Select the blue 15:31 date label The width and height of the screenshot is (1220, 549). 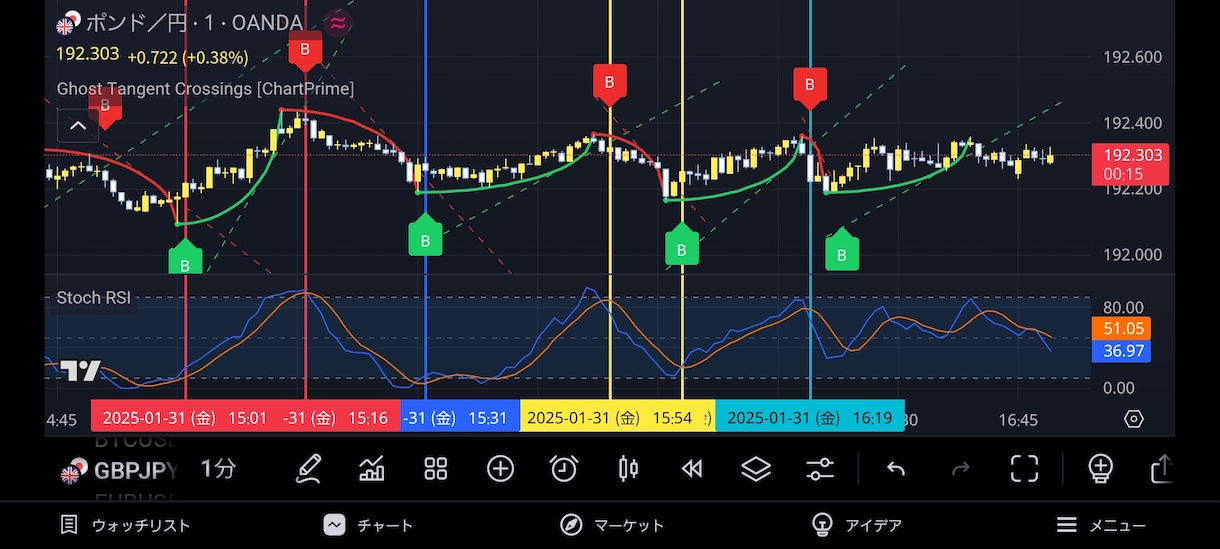coord(460,418)
